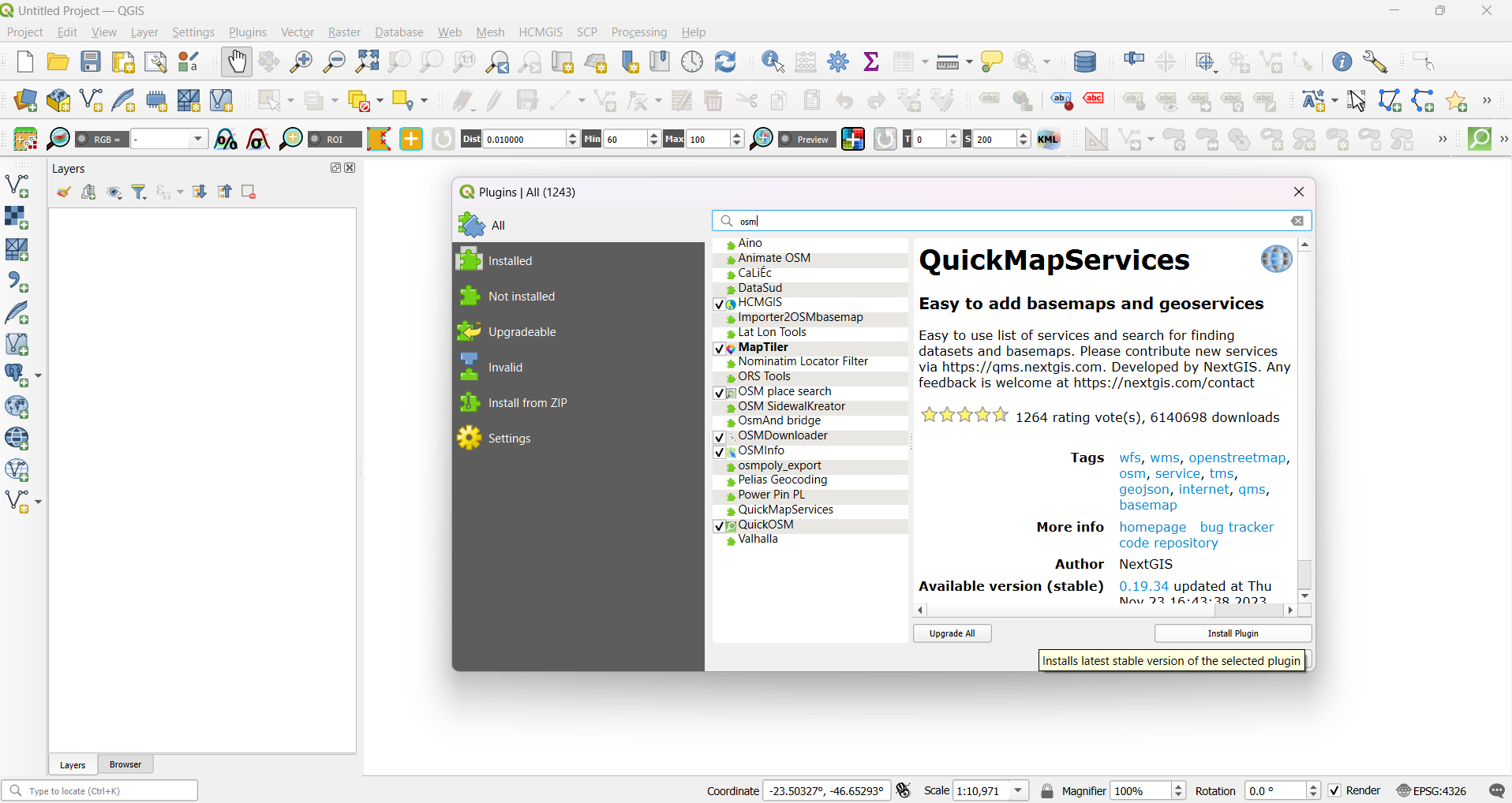Save project using floppy disk icon
The image size is (1512, 803).
click(x=91, y=62)
